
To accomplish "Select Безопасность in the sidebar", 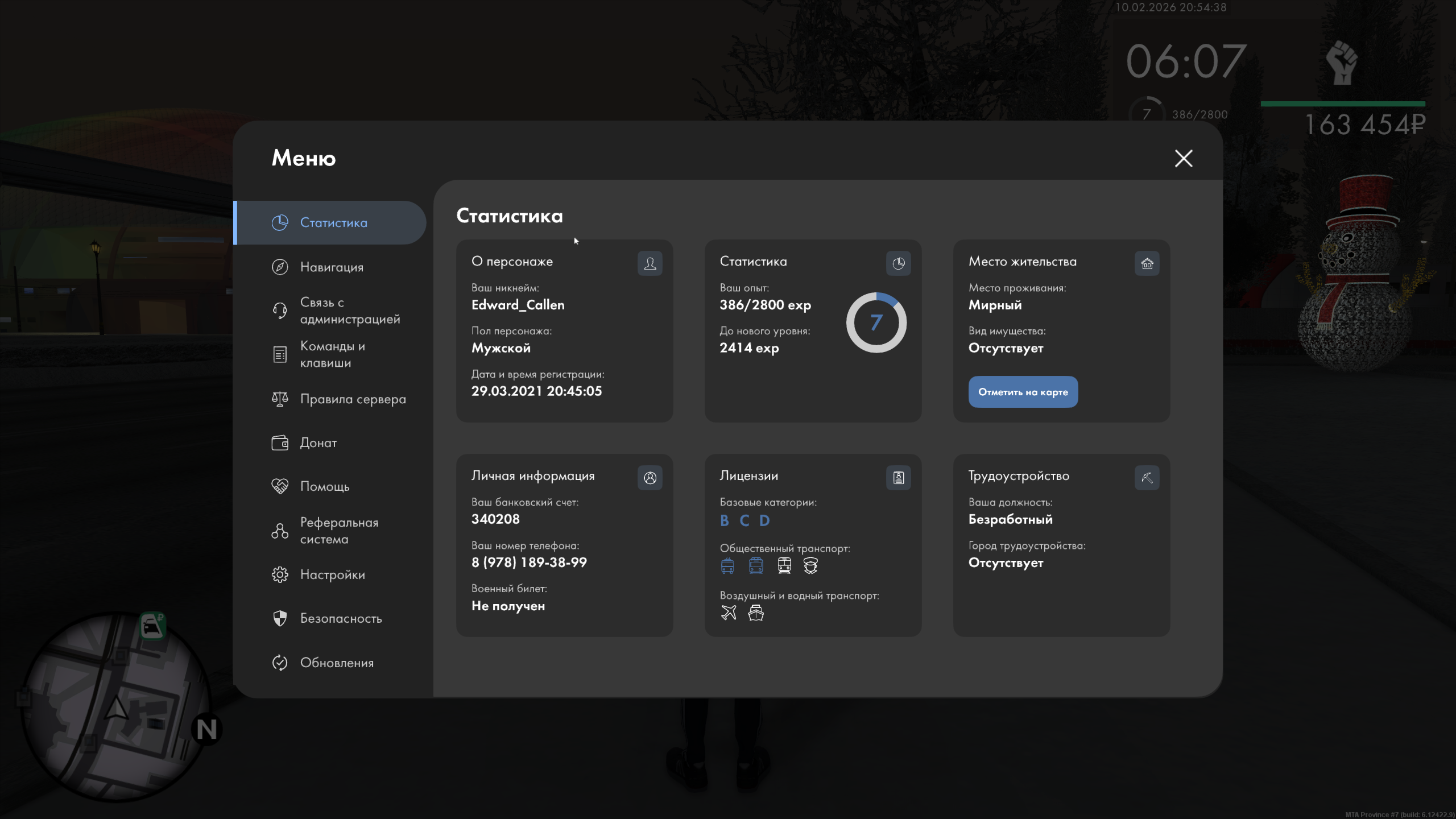I will tap(341, 618).
